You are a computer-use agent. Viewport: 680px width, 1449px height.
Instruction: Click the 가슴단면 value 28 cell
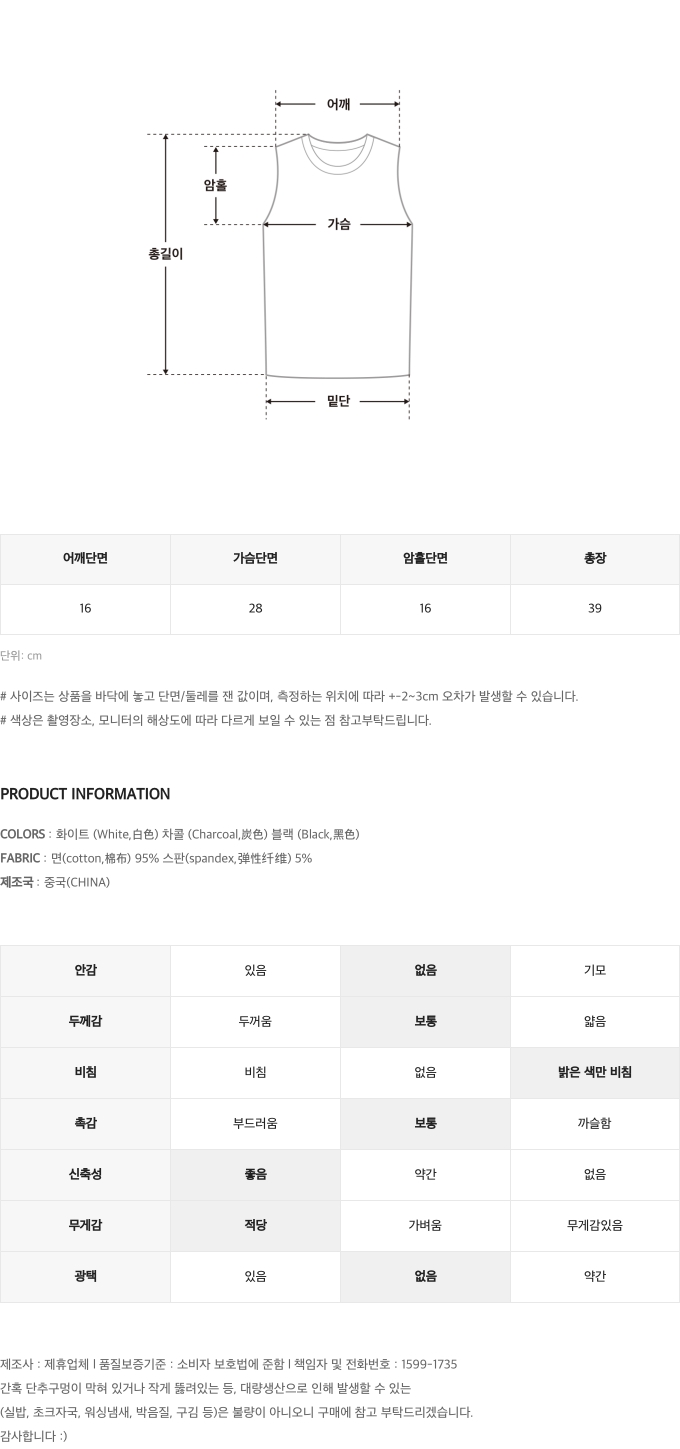(x=255, y=609)
